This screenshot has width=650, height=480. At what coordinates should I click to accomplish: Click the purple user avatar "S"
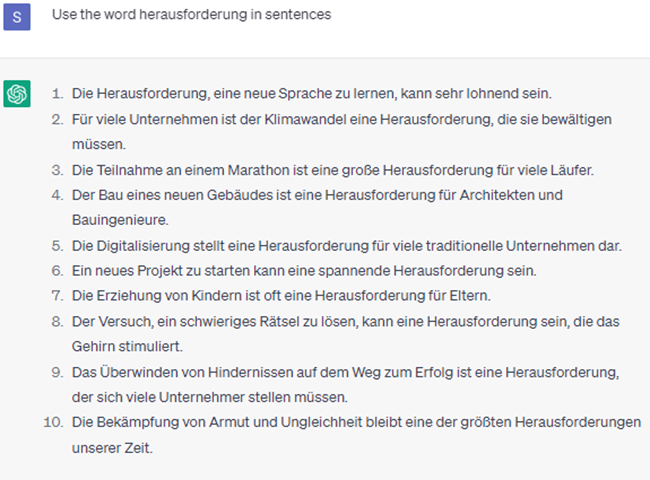pyautogui.click(x=18, y=16)
